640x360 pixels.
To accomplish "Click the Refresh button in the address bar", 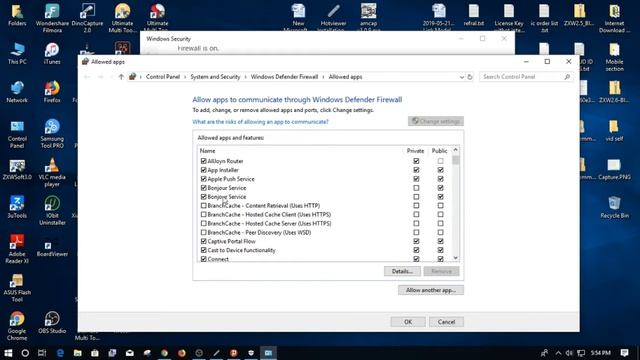I will click(470, 77).
